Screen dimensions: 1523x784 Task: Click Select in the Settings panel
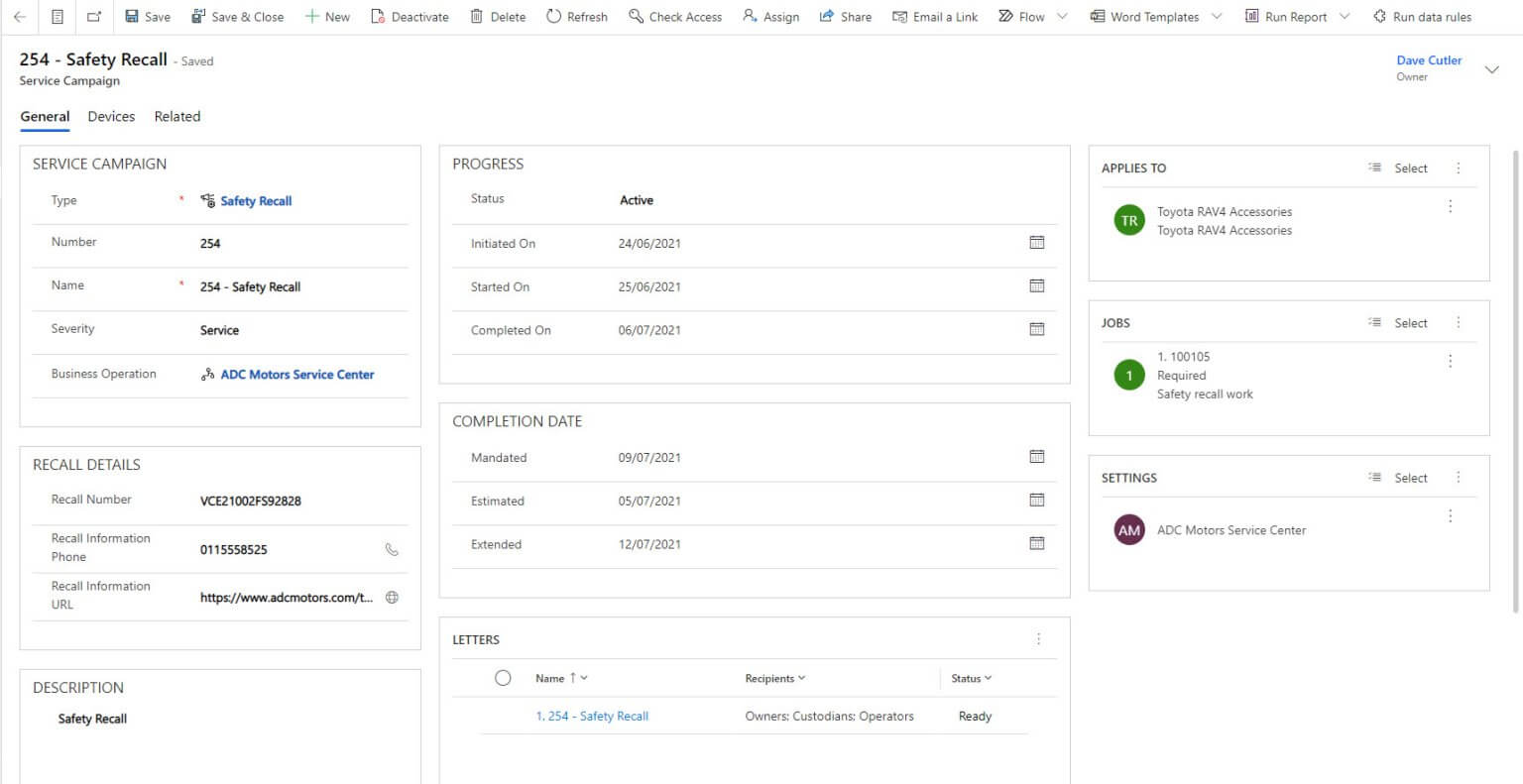pyautogui.click(x=1399, y=478)
